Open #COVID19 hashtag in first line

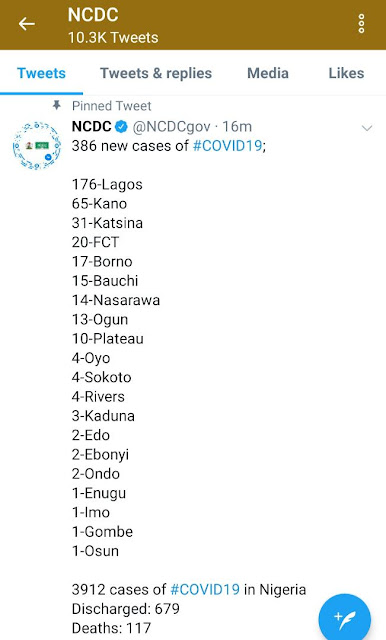click(x=227, y=146)
